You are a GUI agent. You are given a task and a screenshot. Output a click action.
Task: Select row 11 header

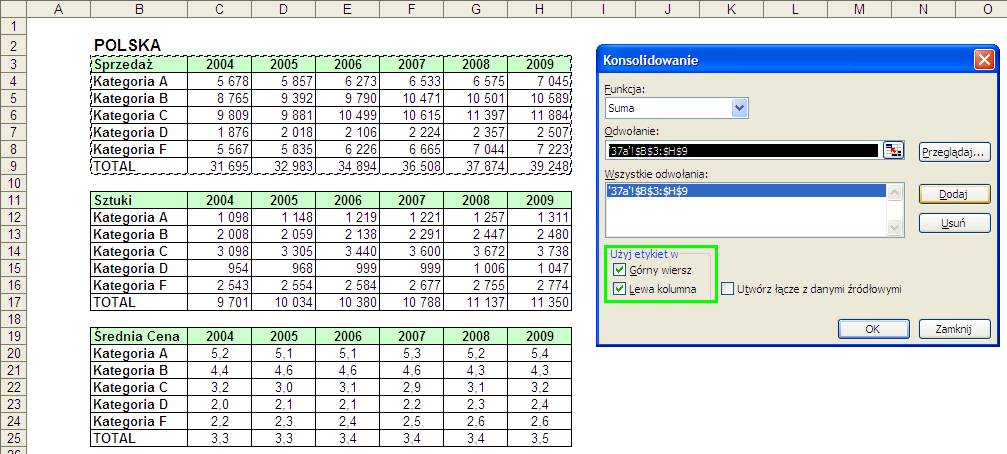13,200
